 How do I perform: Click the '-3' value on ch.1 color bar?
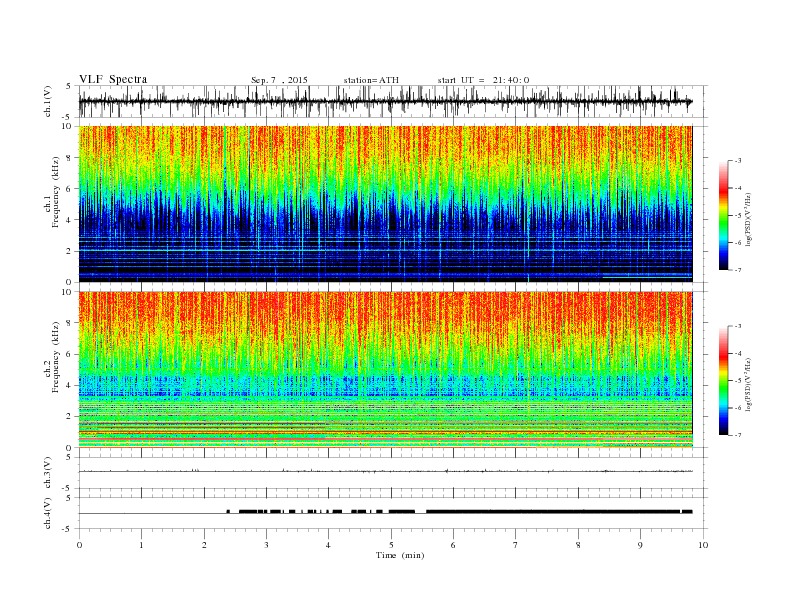(737, 161)
